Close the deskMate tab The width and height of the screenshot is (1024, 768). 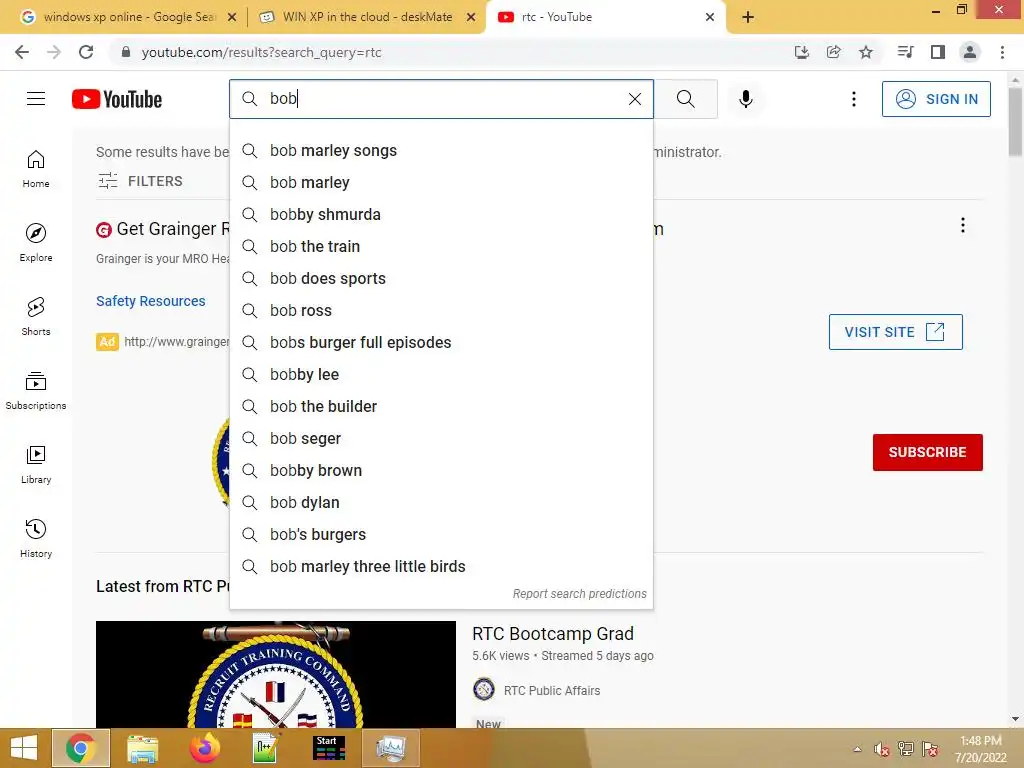click(x=471, y=17)
